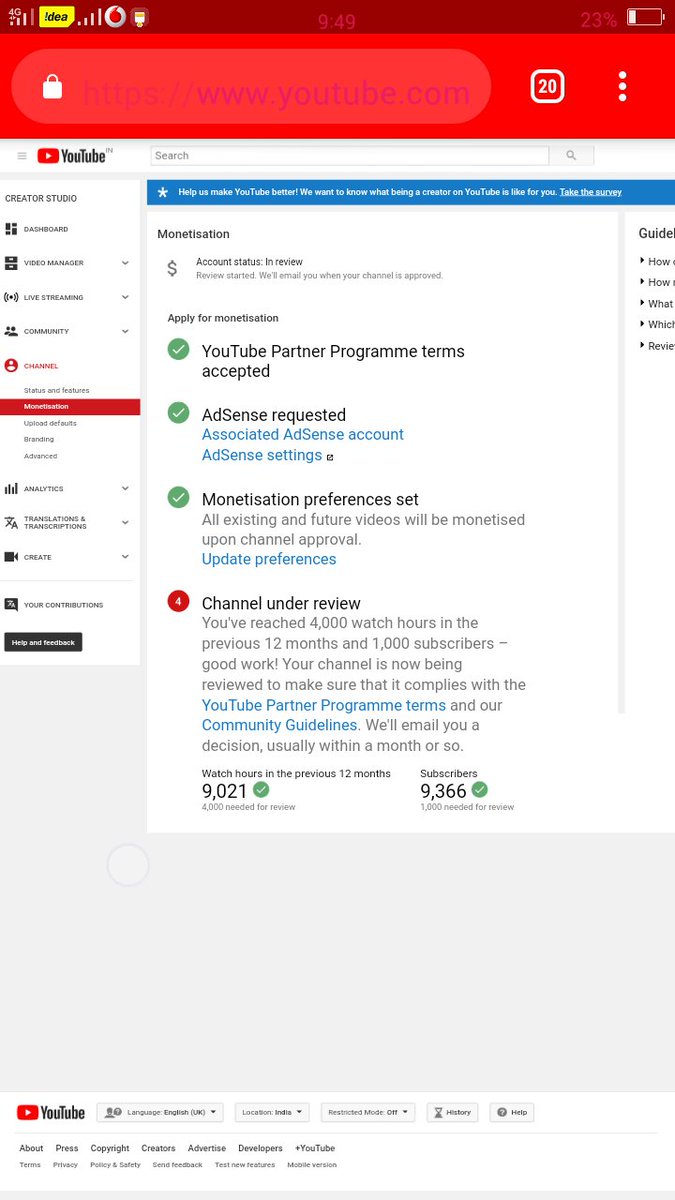This screenshot has width=675, height=1200.
Task: Open Upload defaults in sidebar
Action: [50, 423]
